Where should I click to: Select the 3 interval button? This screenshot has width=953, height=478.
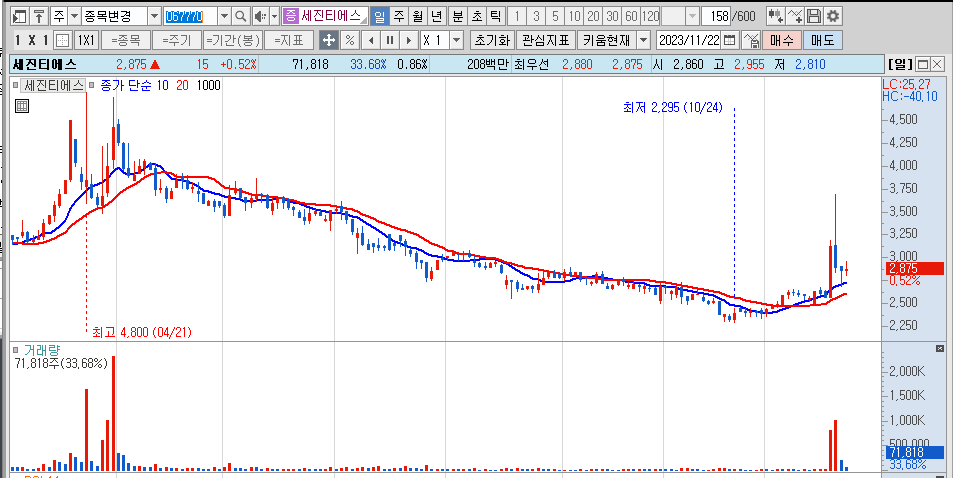click(x=536, y=16)
